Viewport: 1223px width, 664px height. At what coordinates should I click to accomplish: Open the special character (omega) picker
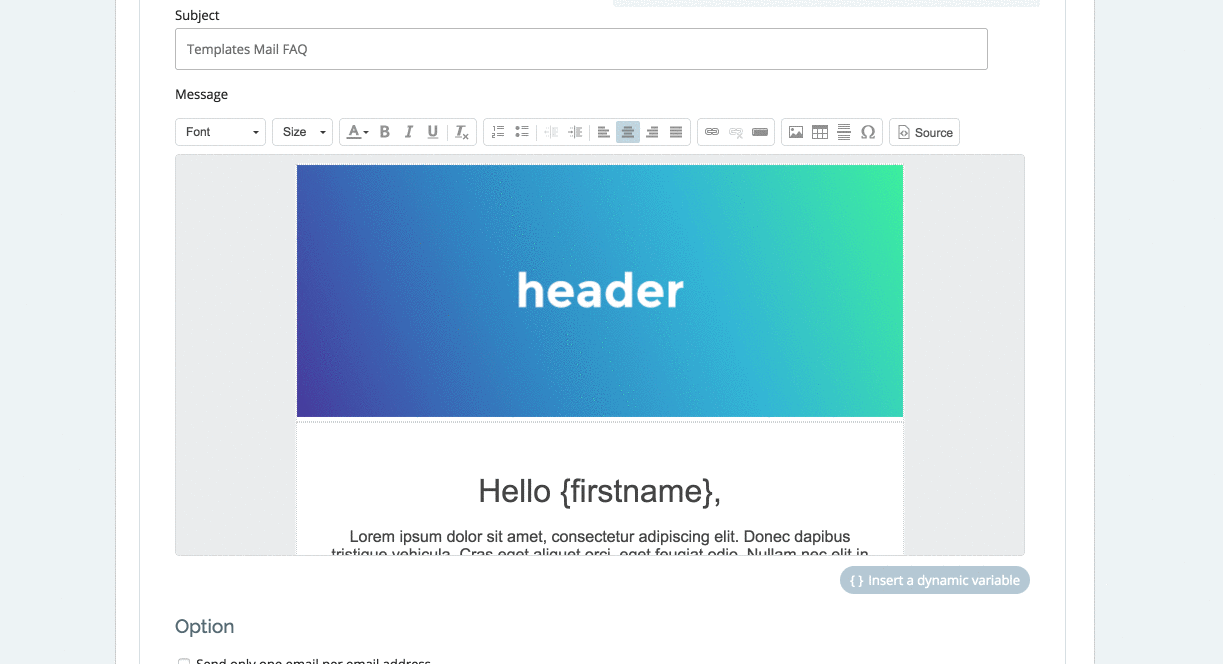(x=868, y=132)
